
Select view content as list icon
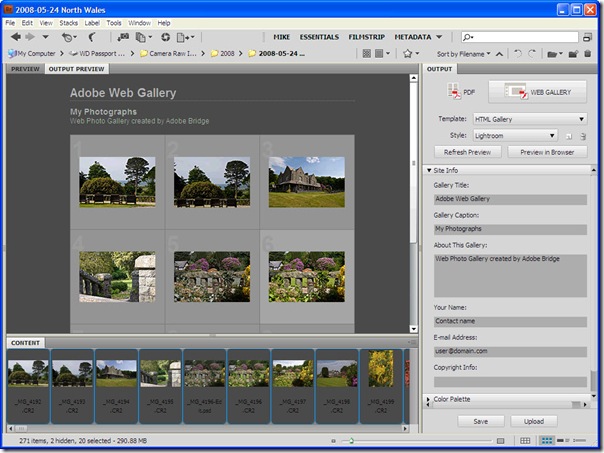pyautogui.click(x=580, y=441)
